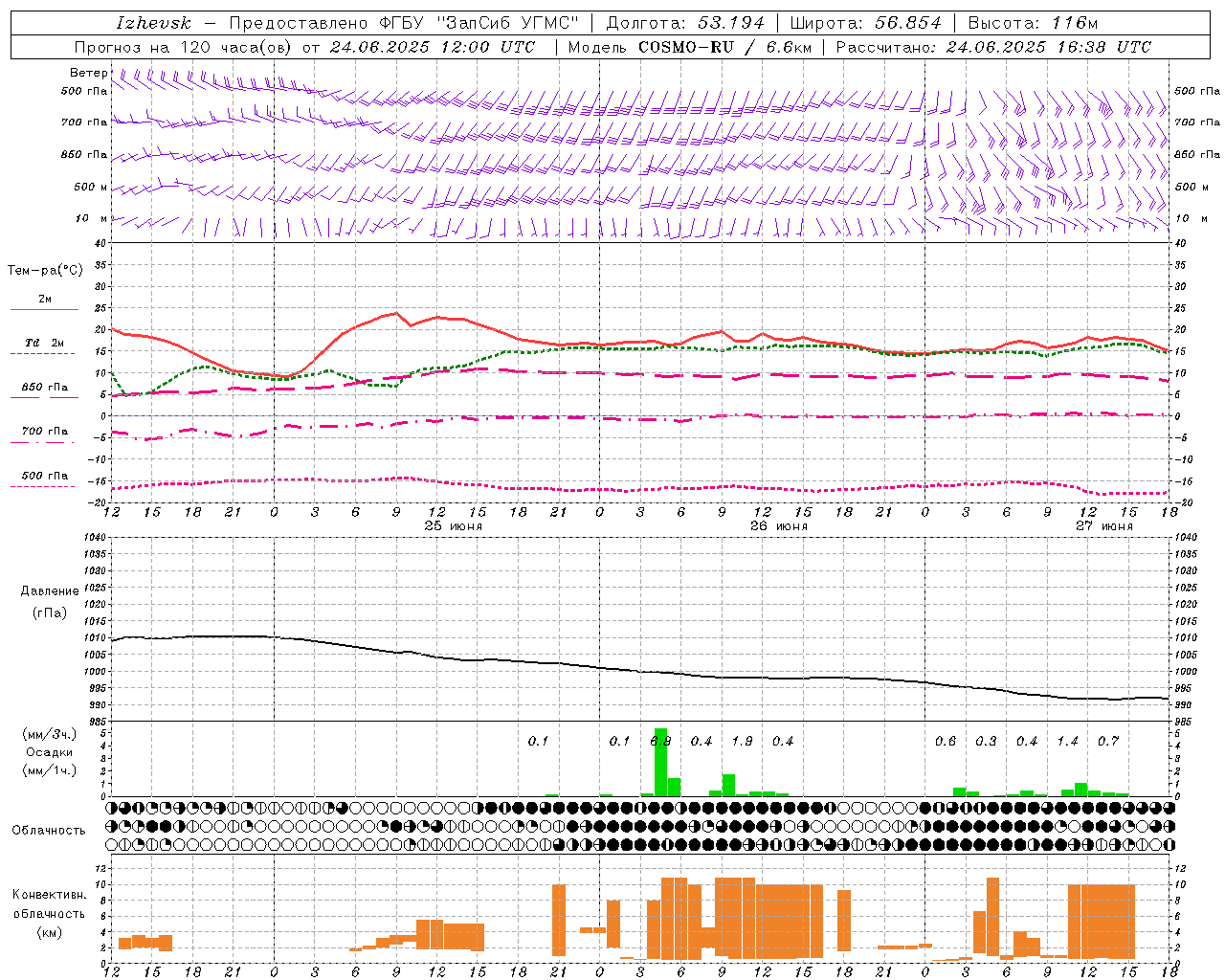Viewport: 1225px width, 980px height.
Task: Click the Долгота: 53.194 value
Action: click(685, 23)
